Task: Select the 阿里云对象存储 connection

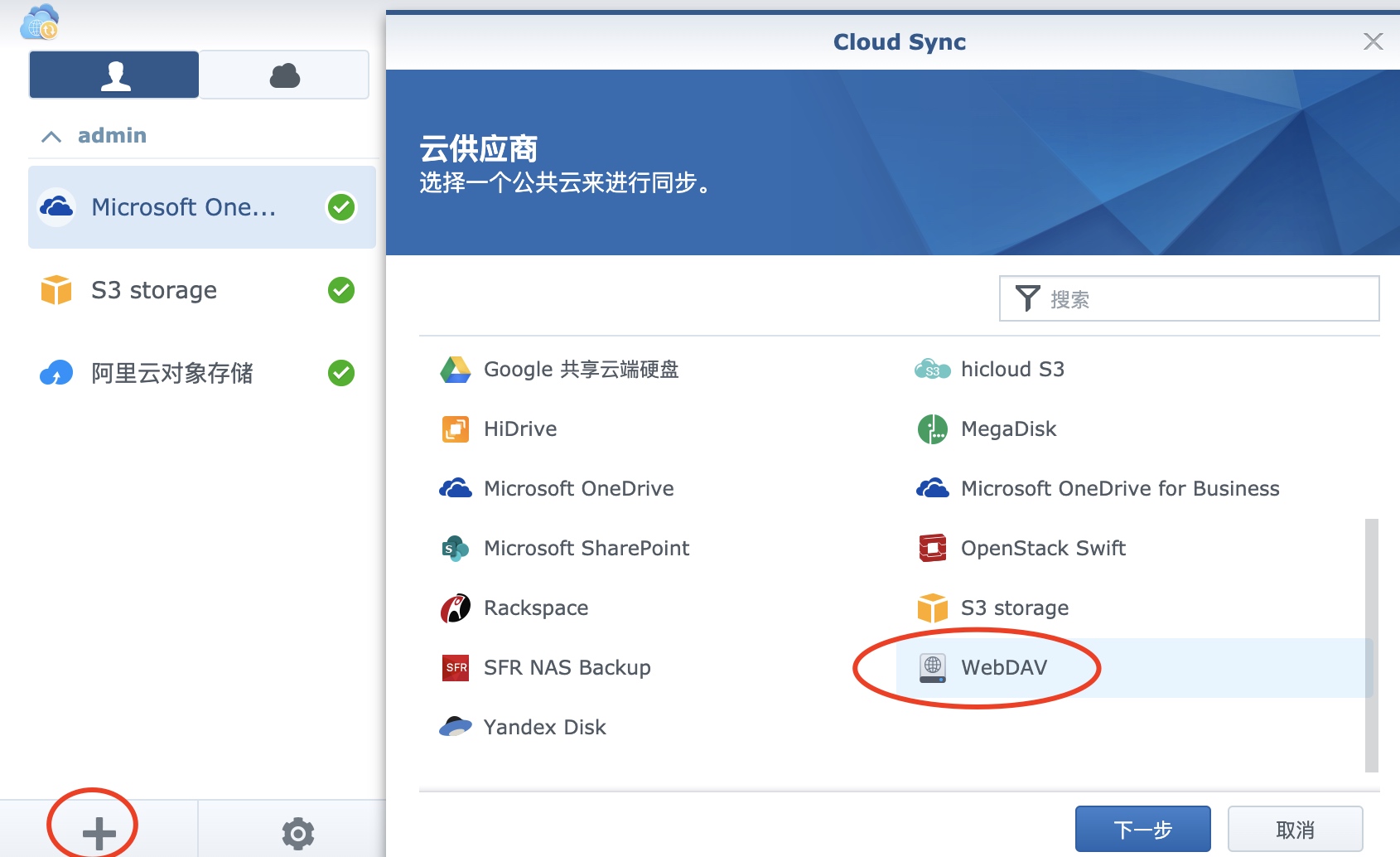Action: coord(202,373)
